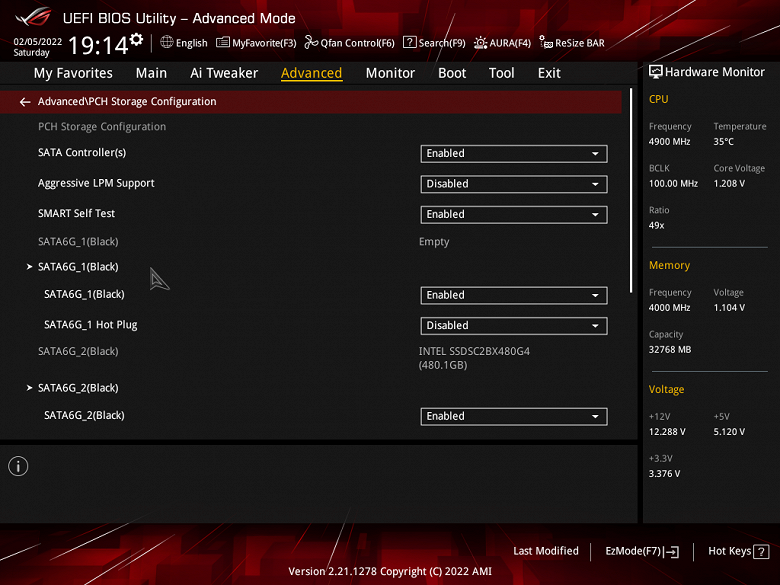This screenshot has height=585, width=780.
Task: Click the Hardware Monitor screen icon
Action: [656, 72]
